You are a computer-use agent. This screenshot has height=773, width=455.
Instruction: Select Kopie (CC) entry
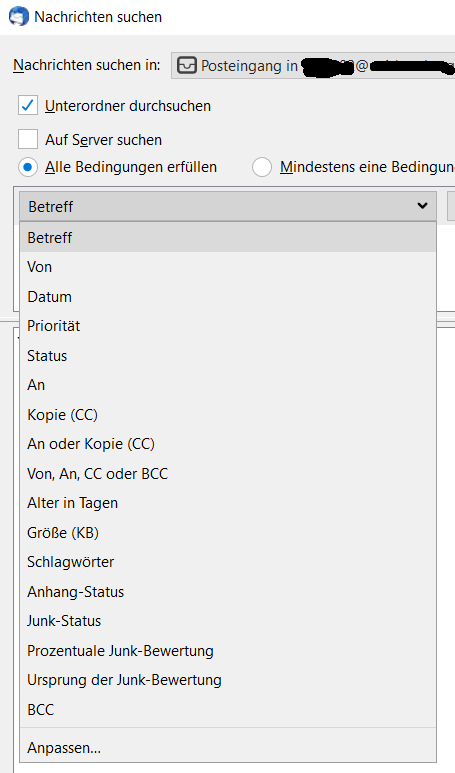[228, 415]
